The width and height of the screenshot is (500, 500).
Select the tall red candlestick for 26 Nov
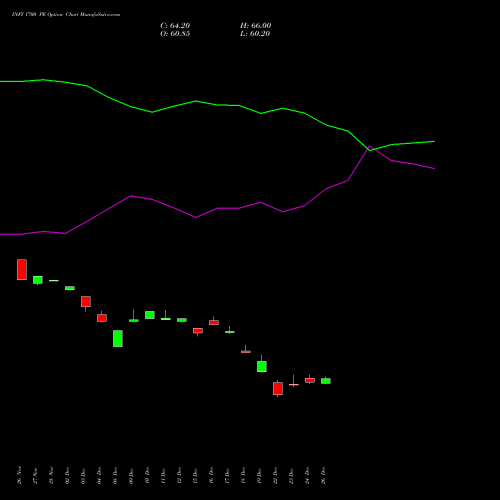pos(22,269)
